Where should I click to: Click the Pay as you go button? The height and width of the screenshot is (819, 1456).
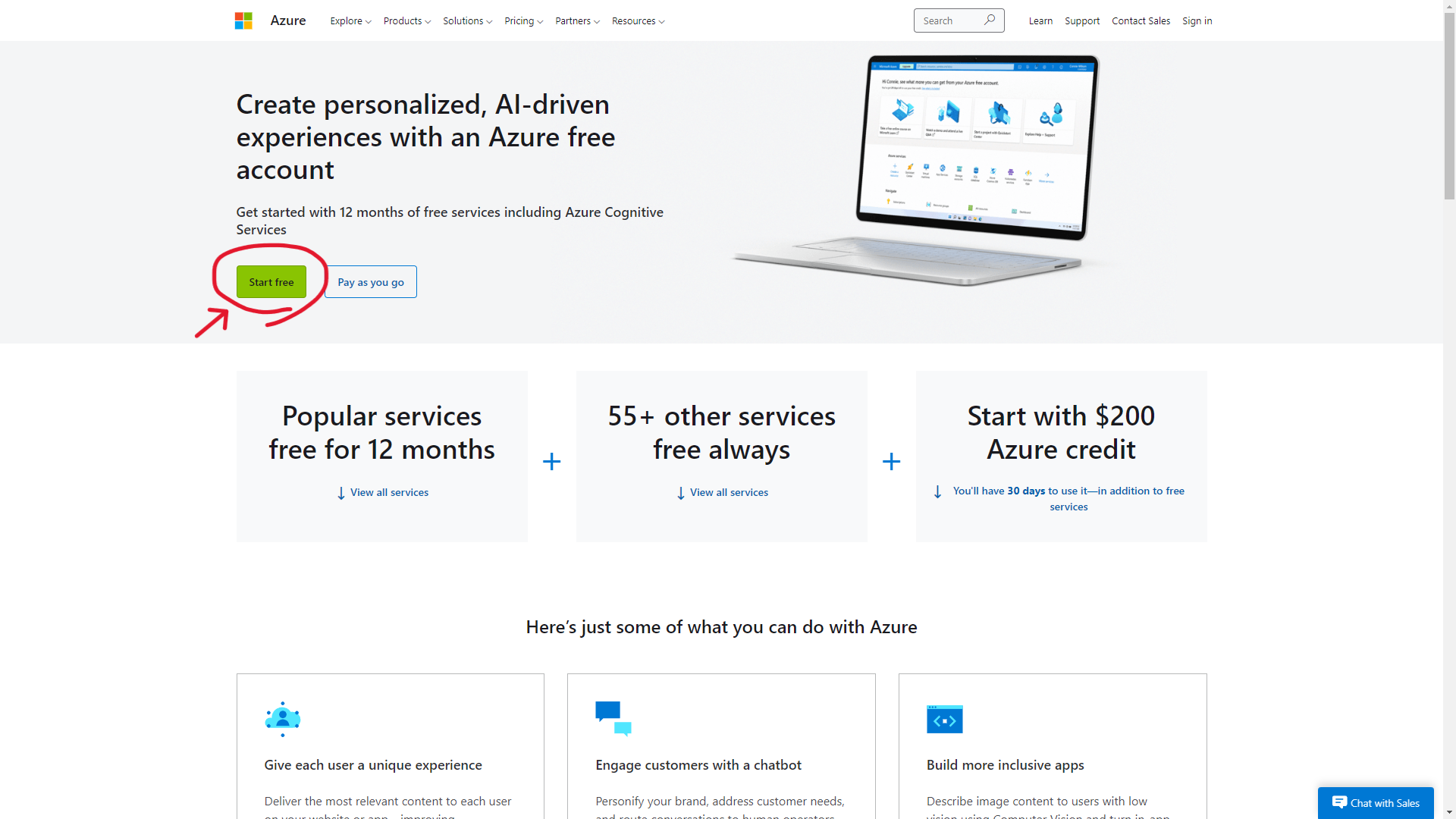[371, 282]
